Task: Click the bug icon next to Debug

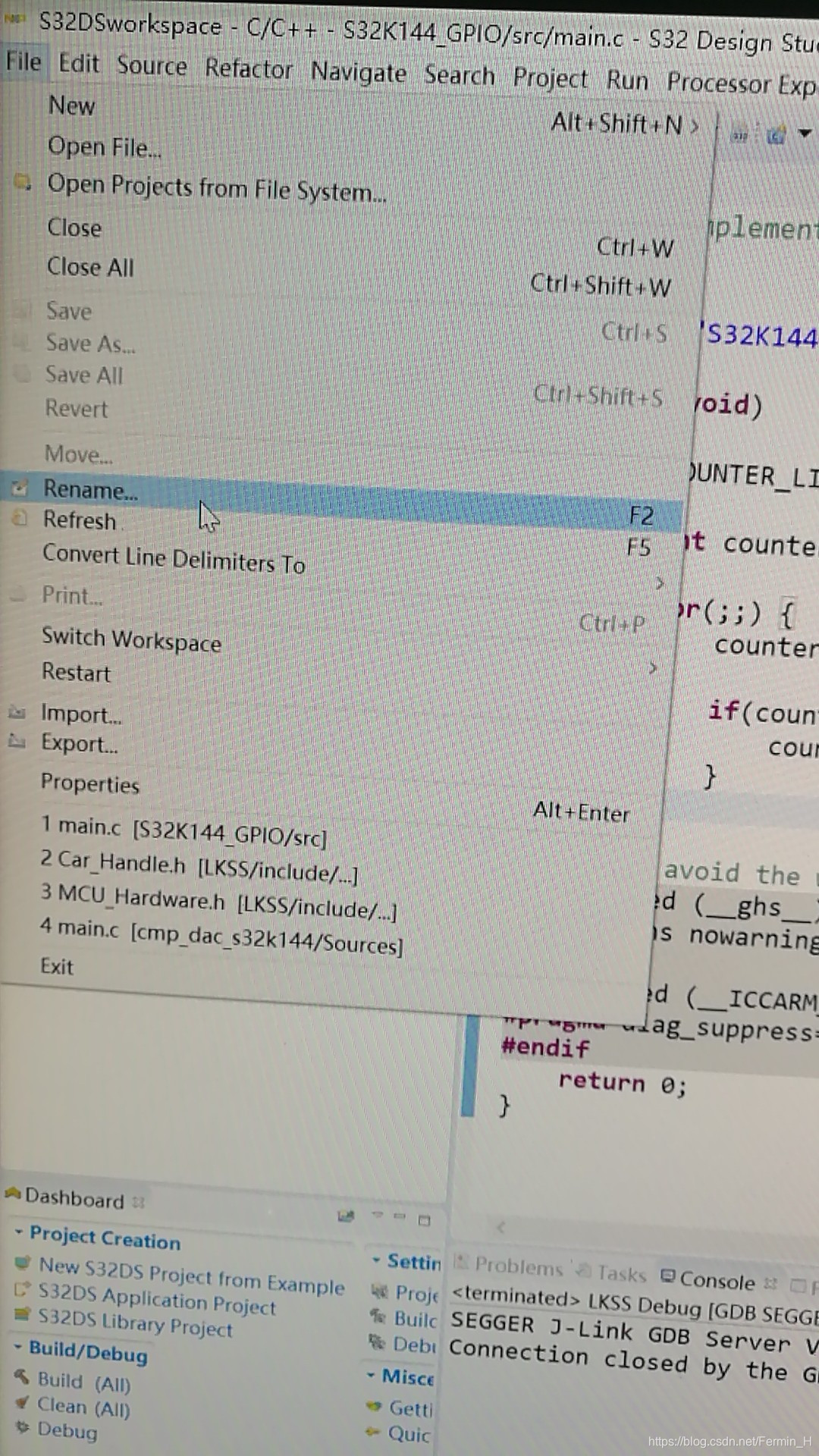Action: pos(22,1428)
